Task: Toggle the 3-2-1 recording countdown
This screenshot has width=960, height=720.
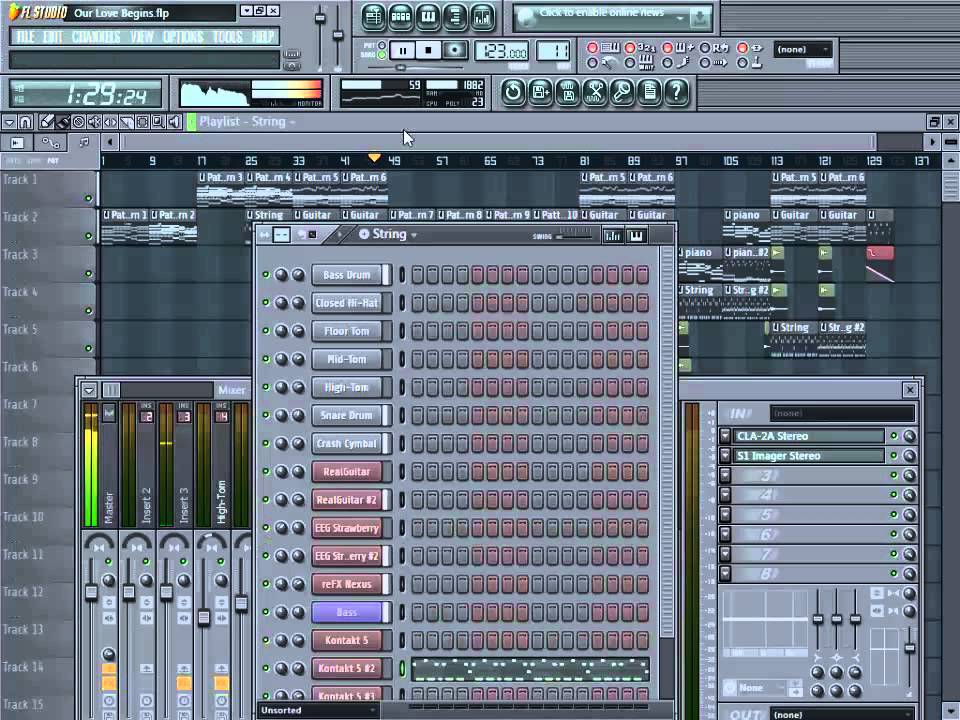Action: tap(629, 48)
